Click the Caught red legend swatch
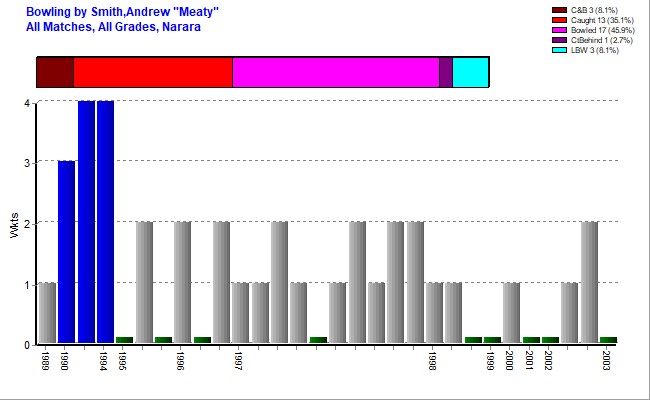The height and width of the screenshot is (400, 650). tap(559, 20)
